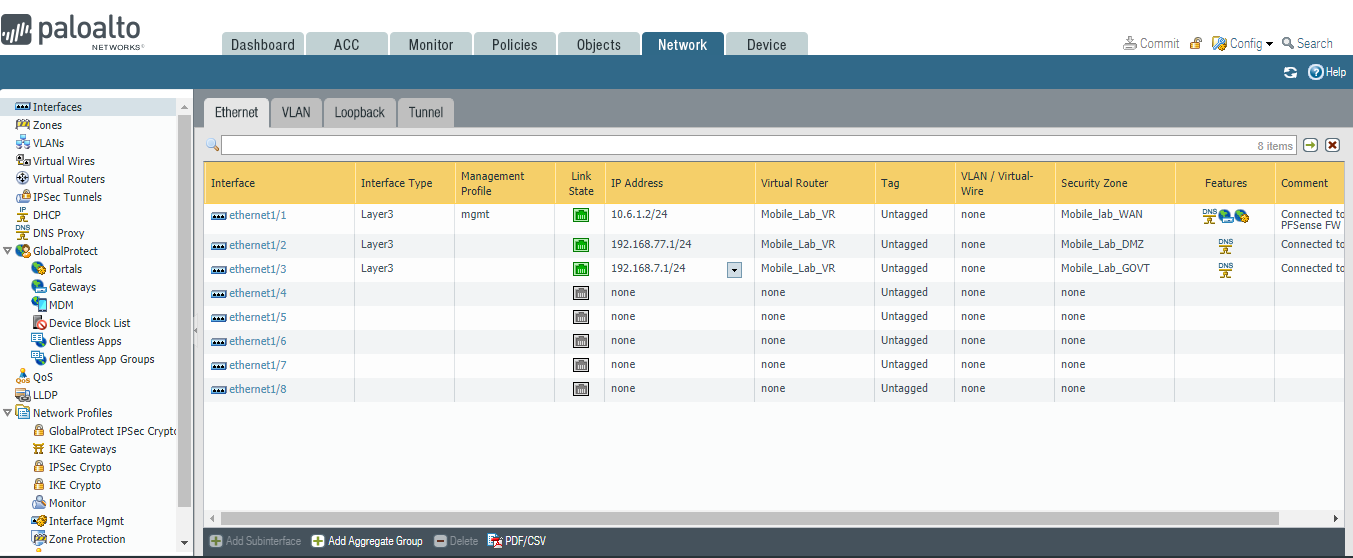The width and height of the screenshot is (1353, 558).
Task: Select the Tunnel sub-tab
Action: pyautogui.click(x=426, y=112)
